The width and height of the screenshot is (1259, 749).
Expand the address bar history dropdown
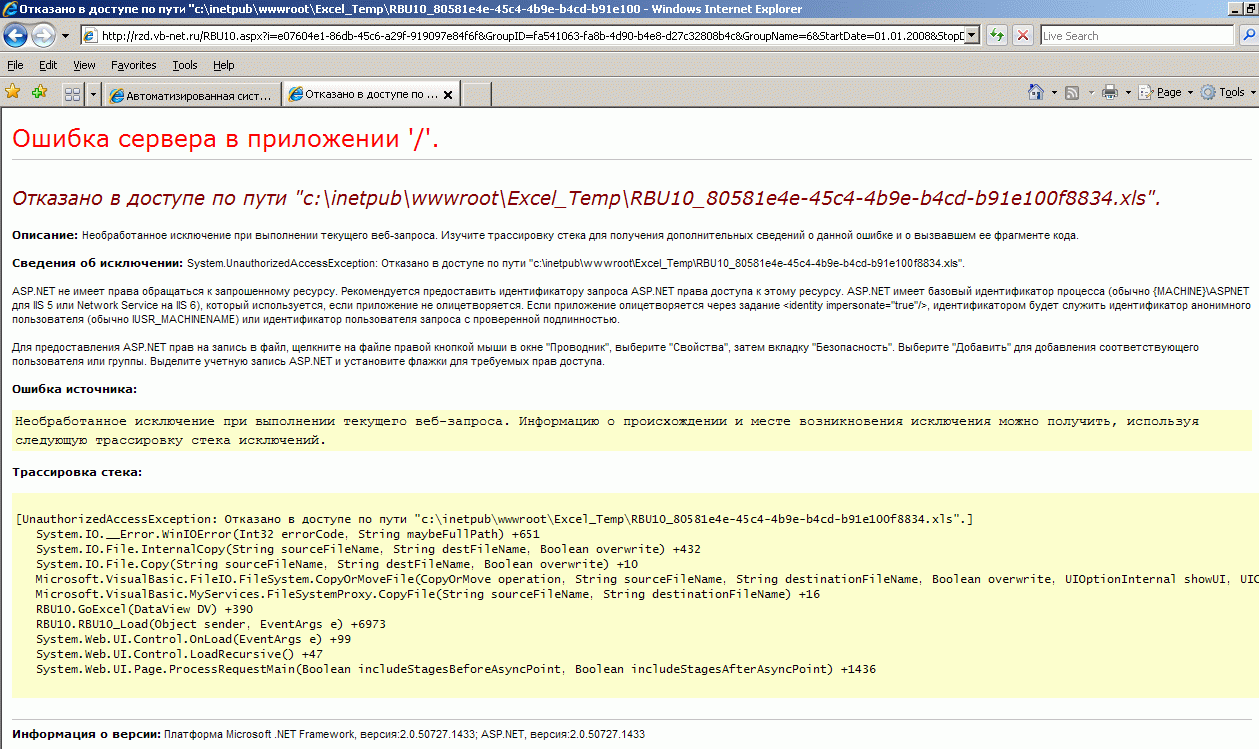coord(973,36)
